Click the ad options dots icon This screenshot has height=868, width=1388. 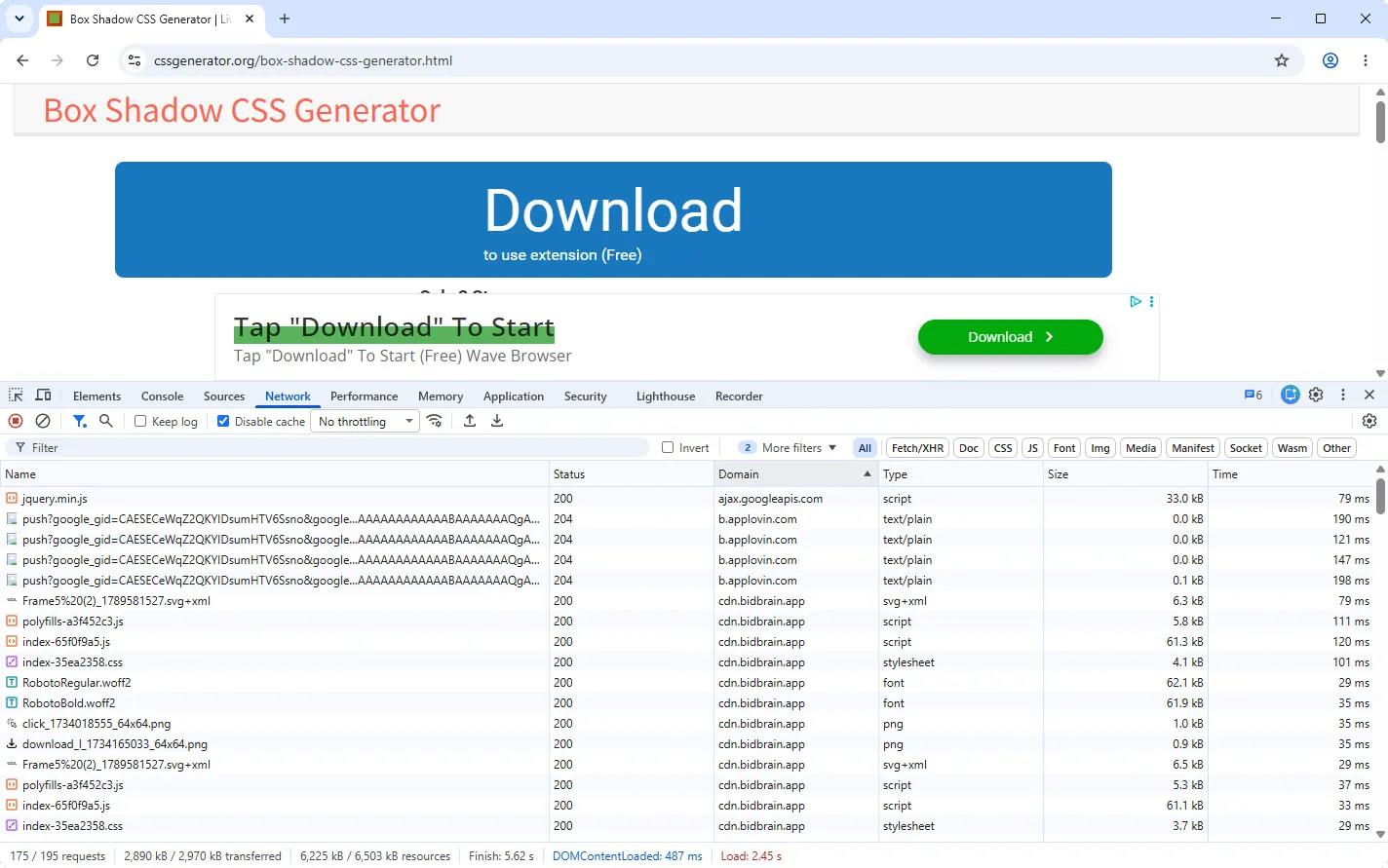[x=1151, y=302]
